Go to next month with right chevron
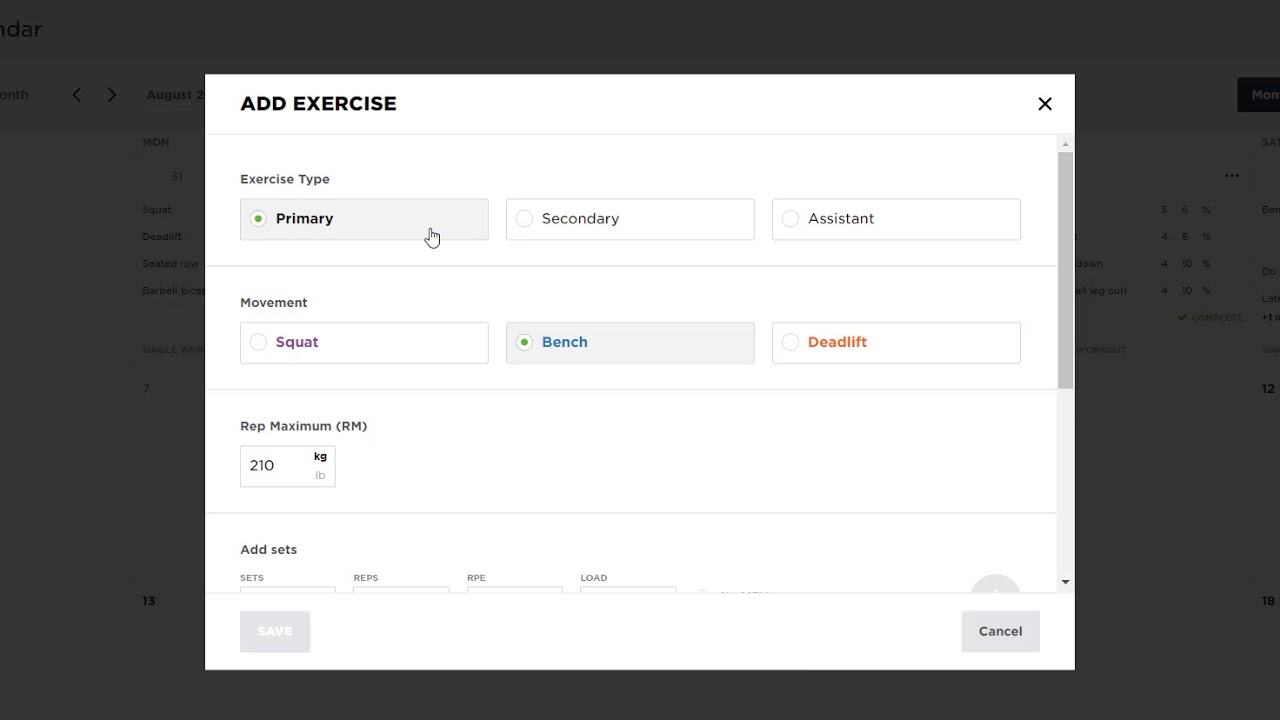Screen dimensions: 1280x720 tap(112, 95)
